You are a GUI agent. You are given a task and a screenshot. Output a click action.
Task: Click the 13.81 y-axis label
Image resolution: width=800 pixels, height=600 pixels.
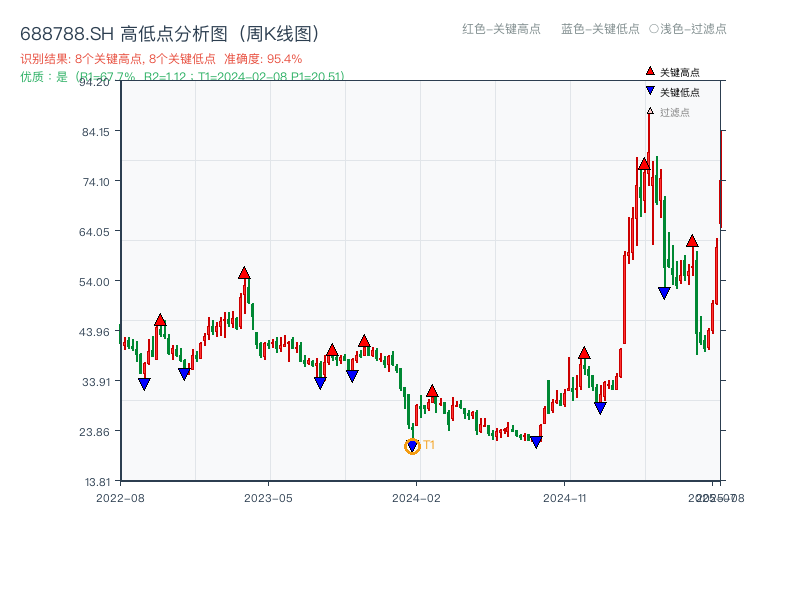point(97,482)
